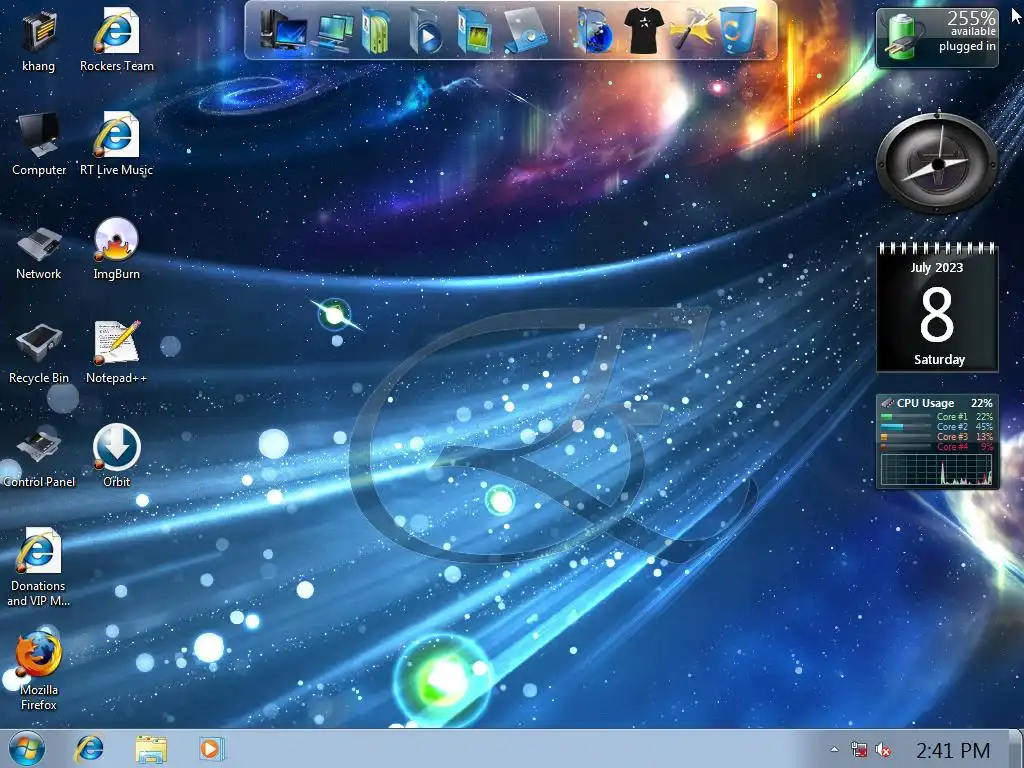Viewport: 1024px width, 768px height.
Task: Open the globe folder icon in dock
Action: tap(595, 31)
